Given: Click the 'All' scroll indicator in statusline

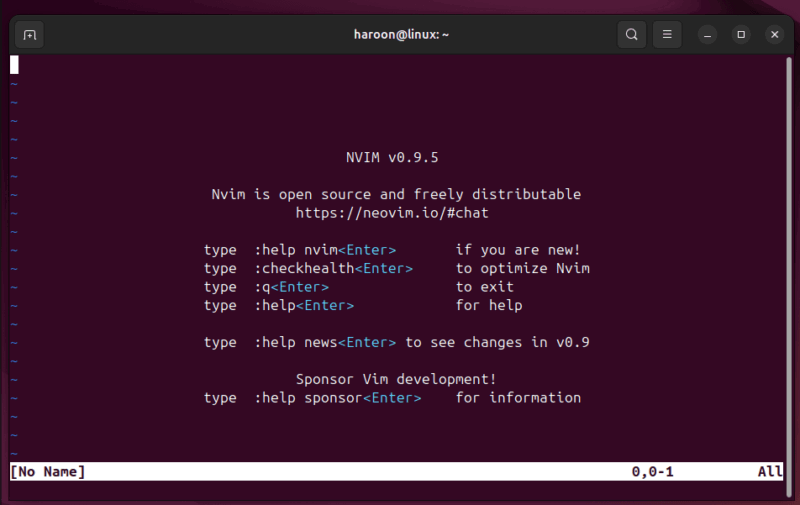Looking at the screenshot, I should 770,472.
